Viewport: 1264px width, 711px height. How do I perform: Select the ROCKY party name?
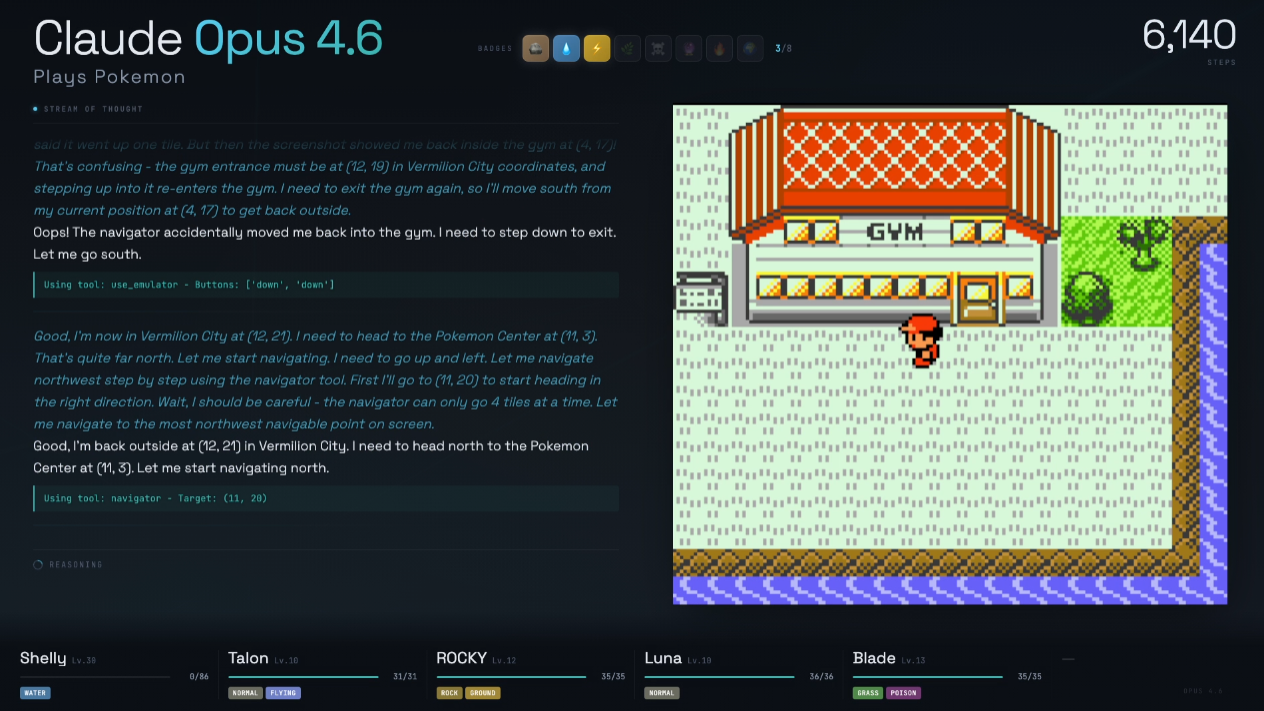[x=462, y=658]
